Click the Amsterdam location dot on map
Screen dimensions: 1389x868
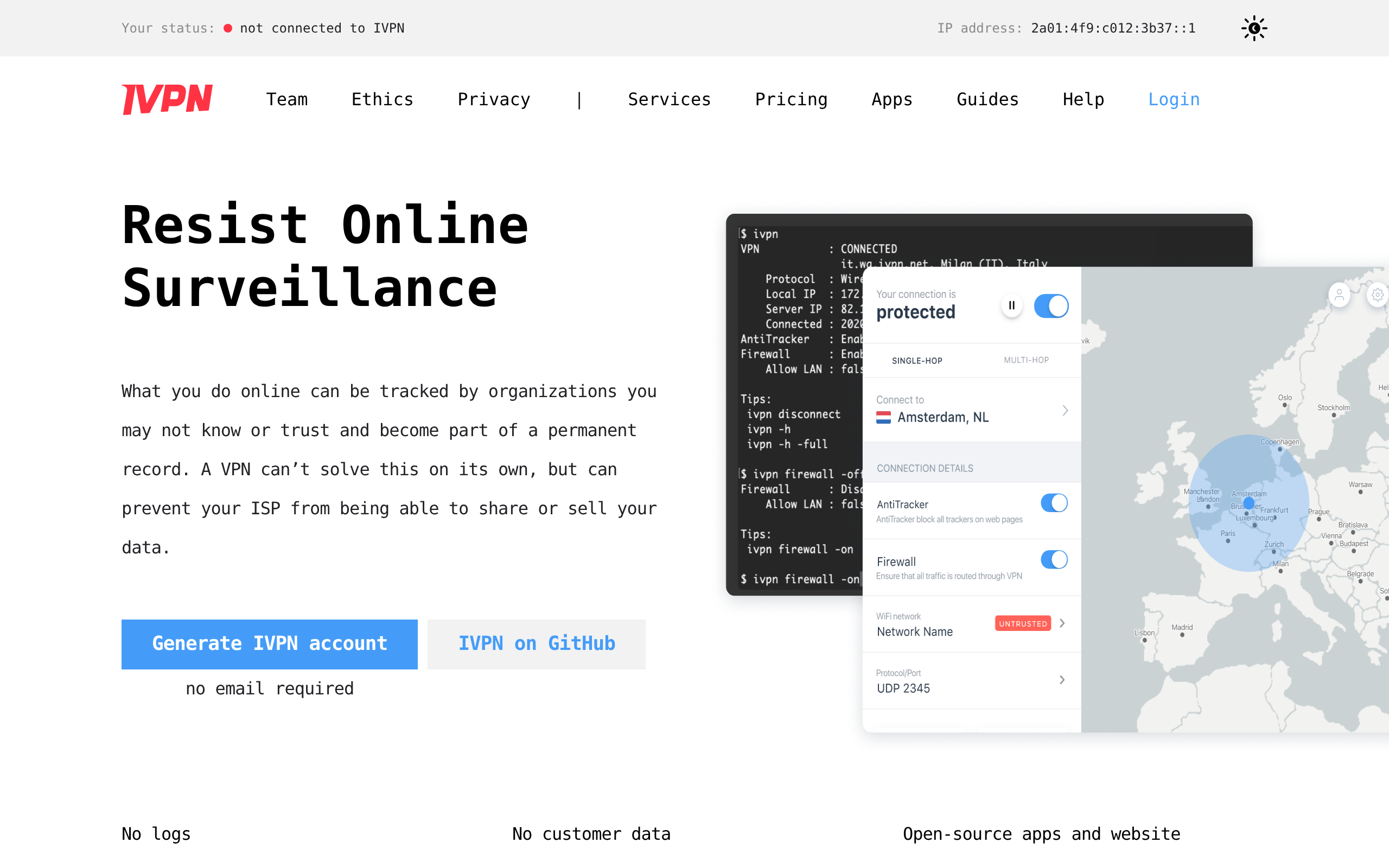pos(1248,503)
